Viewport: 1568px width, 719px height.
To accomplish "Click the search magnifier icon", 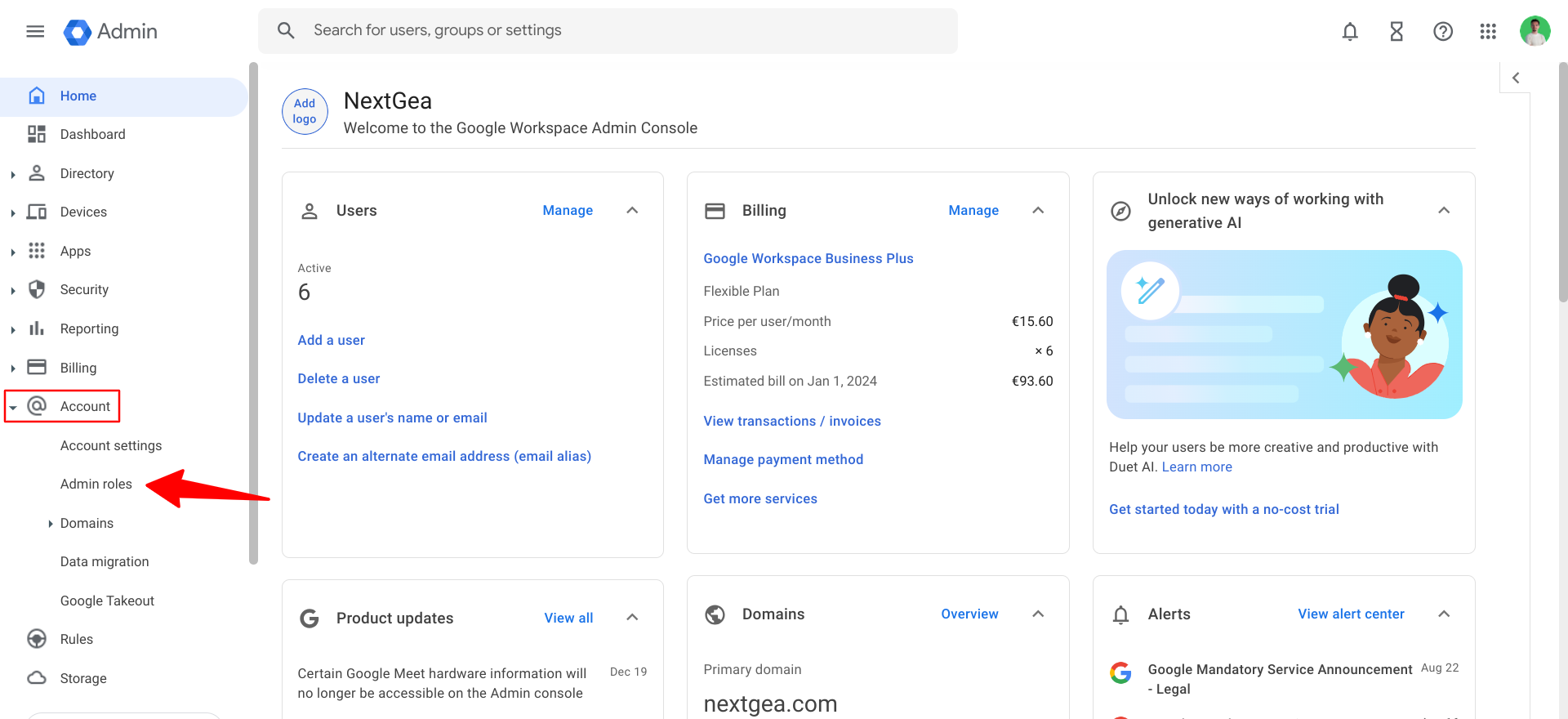I will [x=286, y=30].
